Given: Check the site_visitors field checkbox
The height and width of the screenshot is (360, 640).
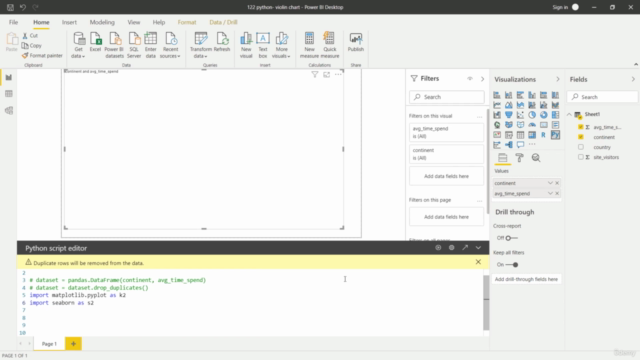Looking at the screenshot, I should click(580, 157).
